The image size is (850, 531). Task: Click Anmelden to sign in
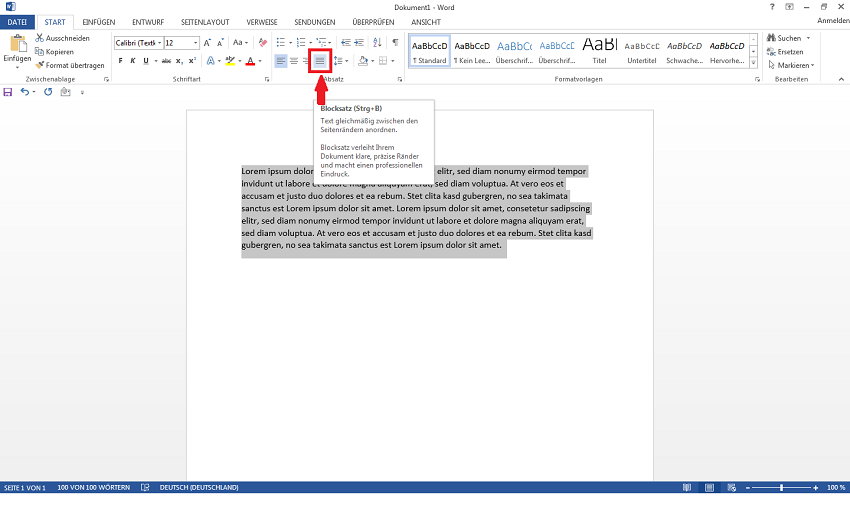click(x=834, y=21)
